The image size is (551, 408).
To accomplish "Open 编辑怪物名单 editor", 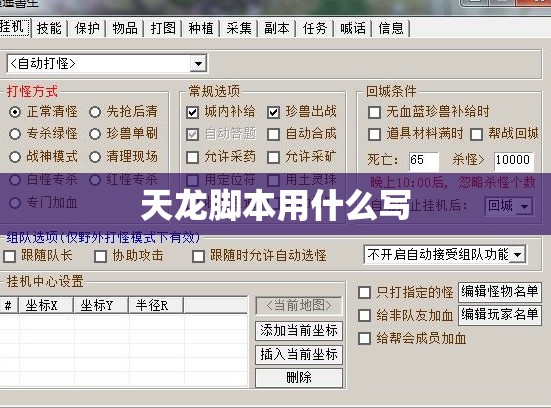I will [x=500, y=292].
